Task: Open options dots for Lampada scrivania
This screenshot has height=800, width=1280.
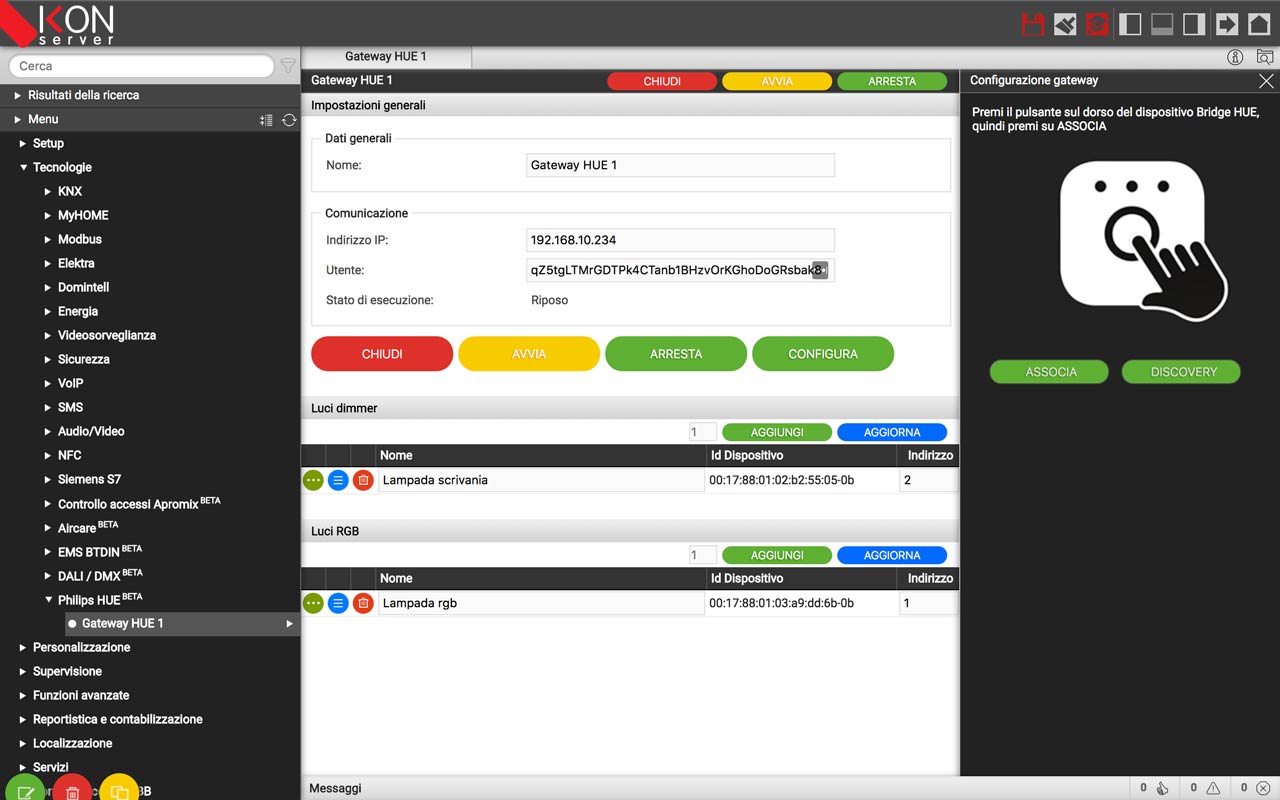Action: [x=313, y=481]
